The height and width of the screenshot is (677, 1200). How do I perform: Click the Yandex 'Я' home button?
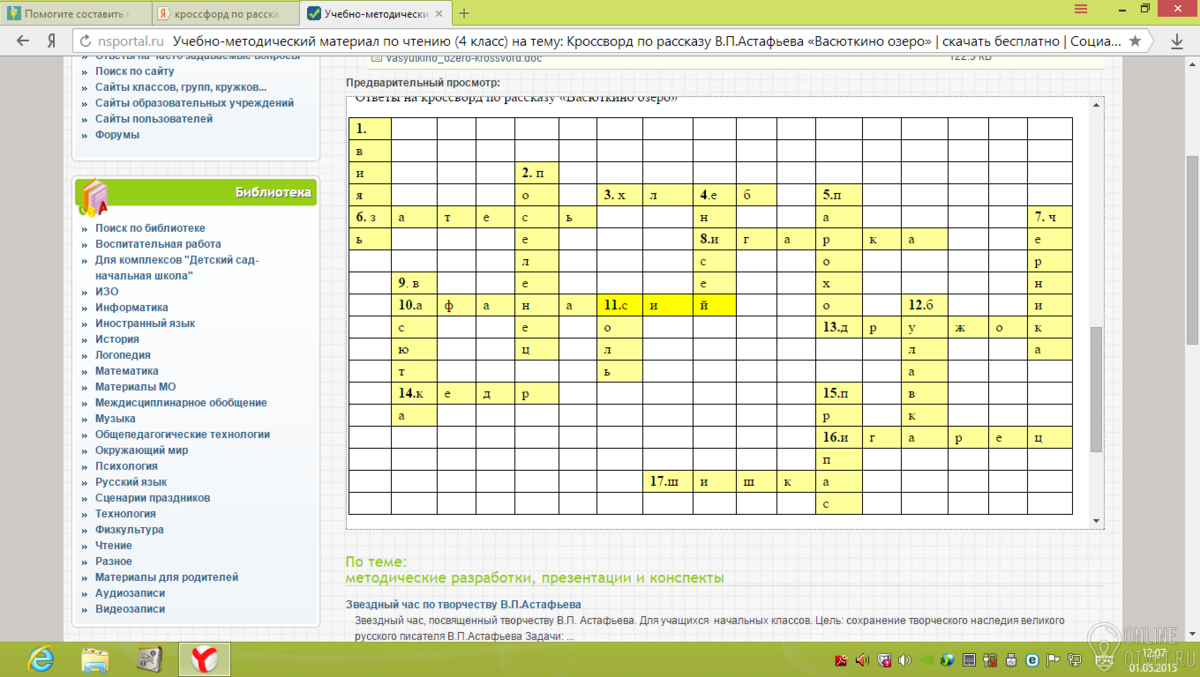coord(50,42)
